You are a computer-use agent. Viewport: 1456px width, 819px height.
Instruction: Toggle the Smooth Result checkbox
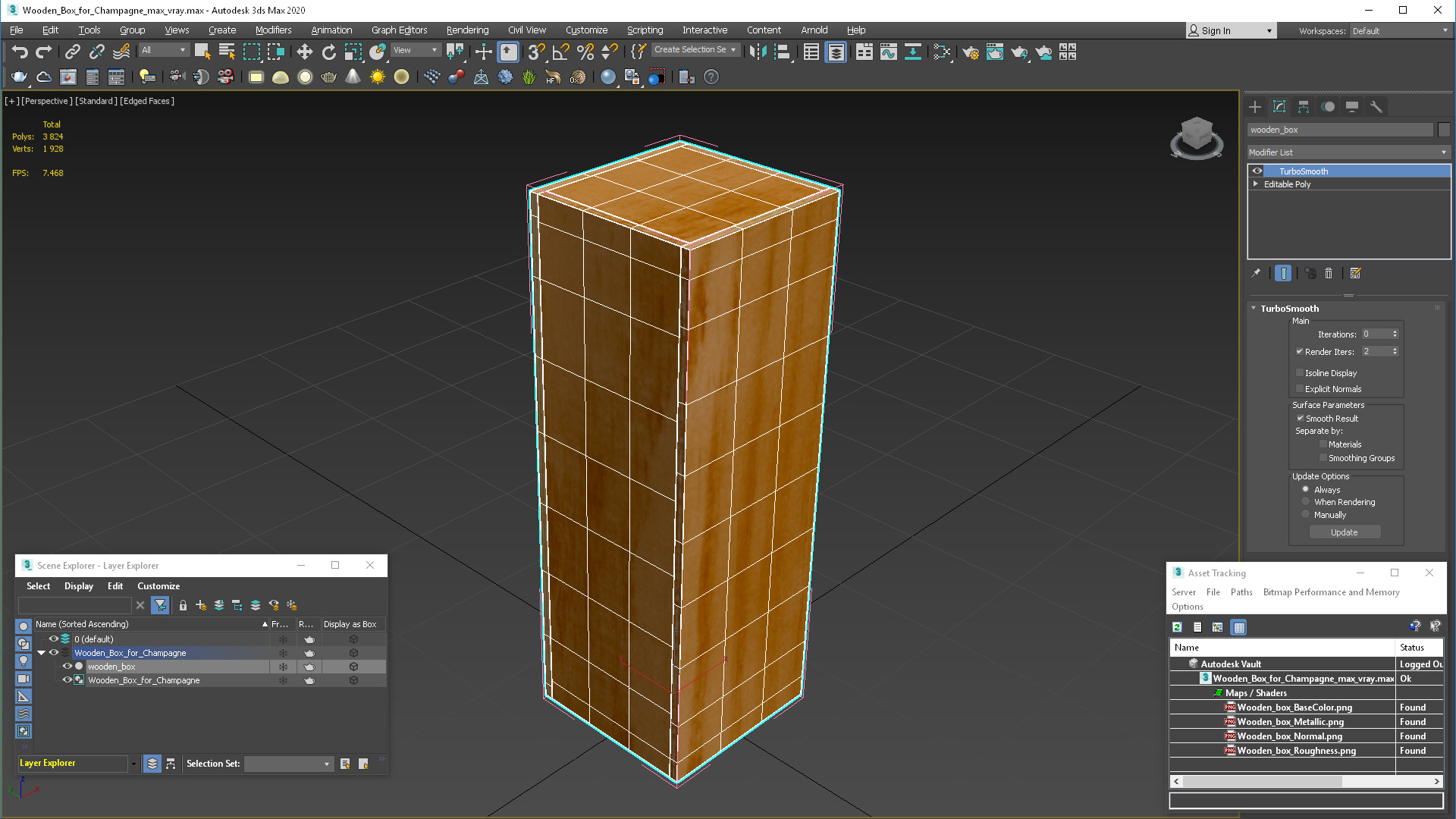point(1300,419)
